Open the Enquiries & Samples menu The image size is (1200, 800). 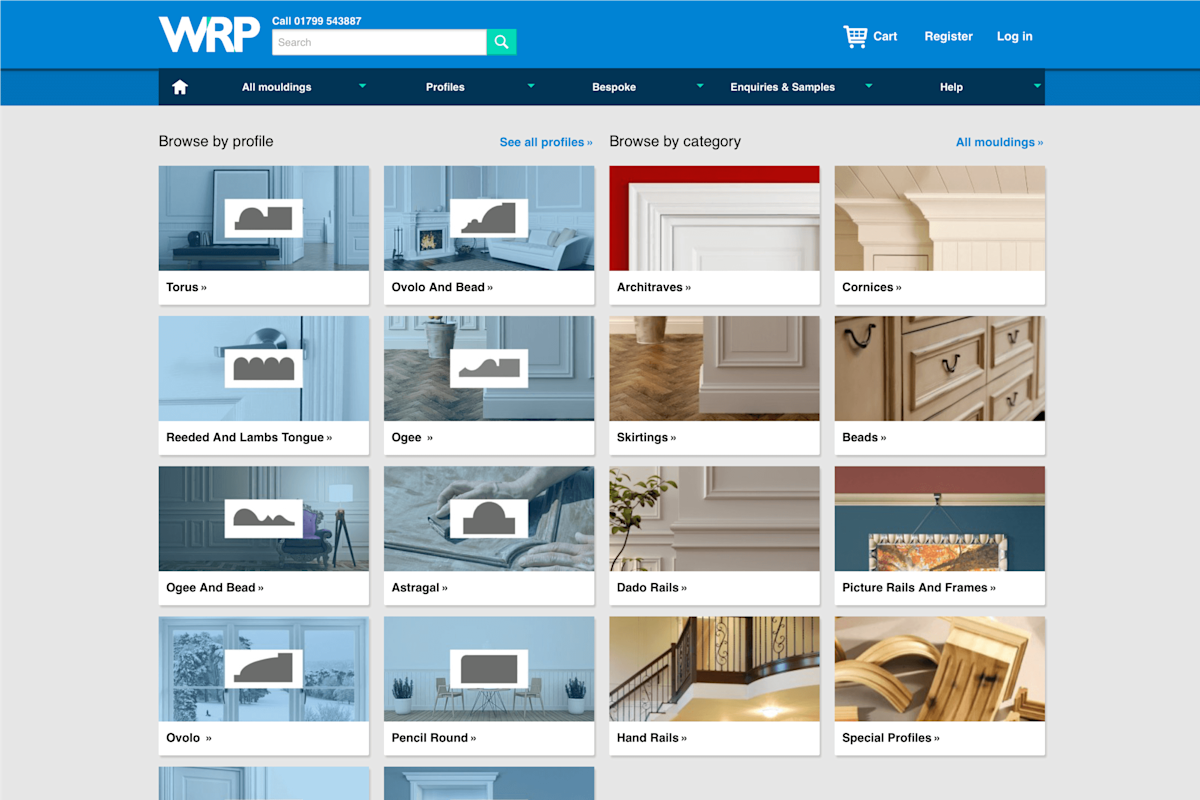click(x=783, y=87)
